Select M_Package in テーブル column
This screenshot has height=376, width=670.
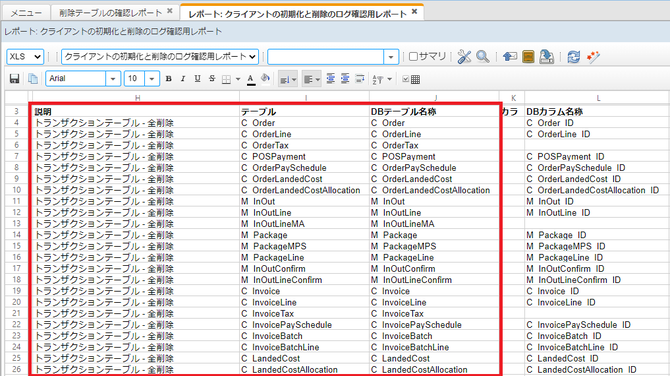[x=304, y=235]
